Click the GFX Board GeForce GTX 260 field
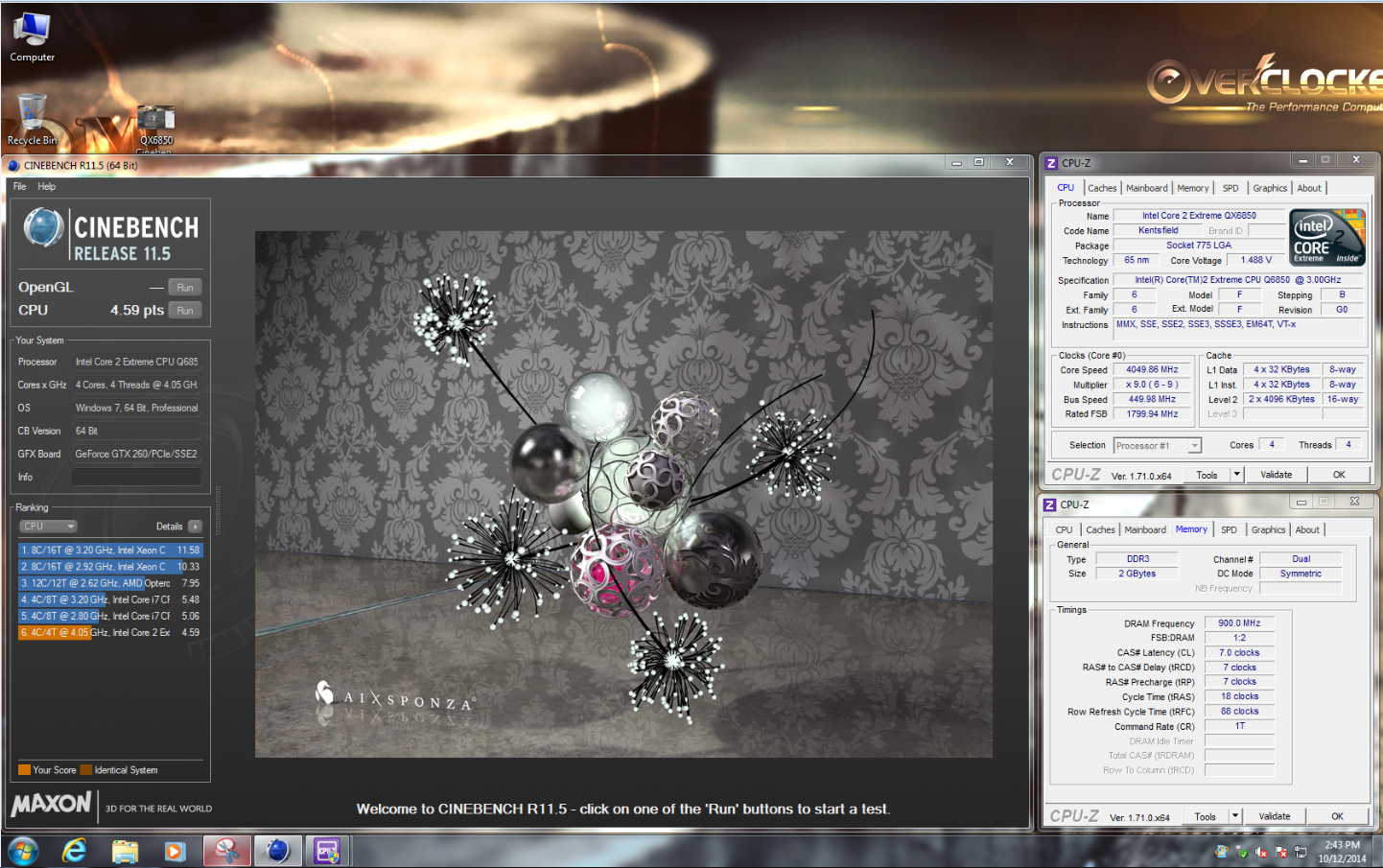Screen dimensions: 1383x868 tap(136, 454)
